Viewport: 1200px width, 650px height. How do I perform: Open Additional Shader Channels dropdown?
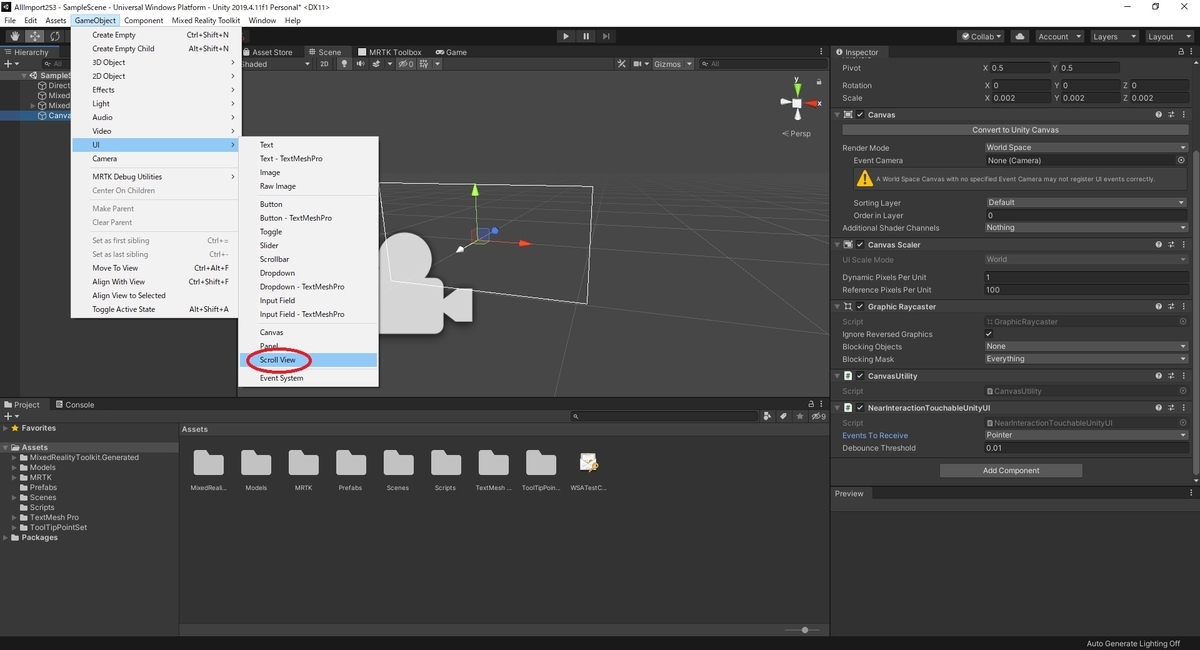coord(1086,228)
